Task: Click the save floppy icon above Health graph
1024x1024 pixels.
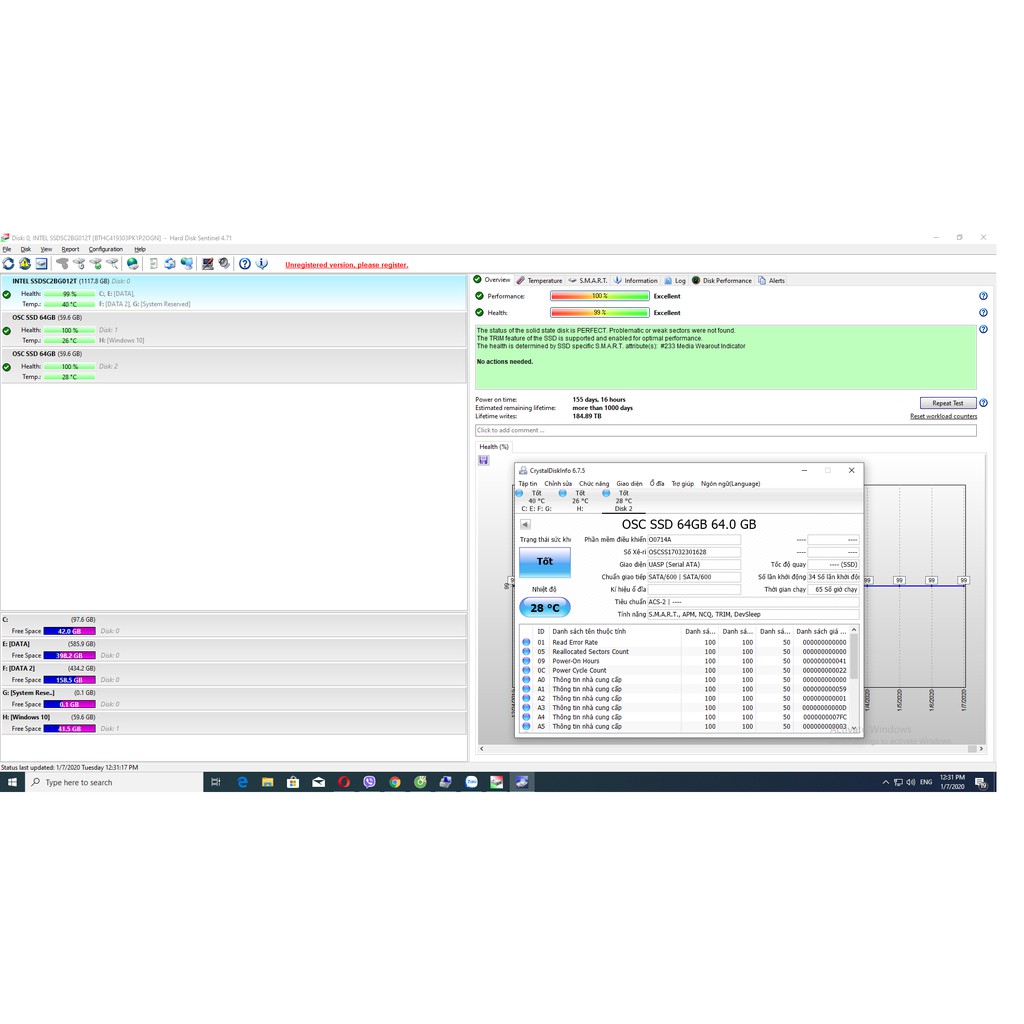Action: [484, 460]
